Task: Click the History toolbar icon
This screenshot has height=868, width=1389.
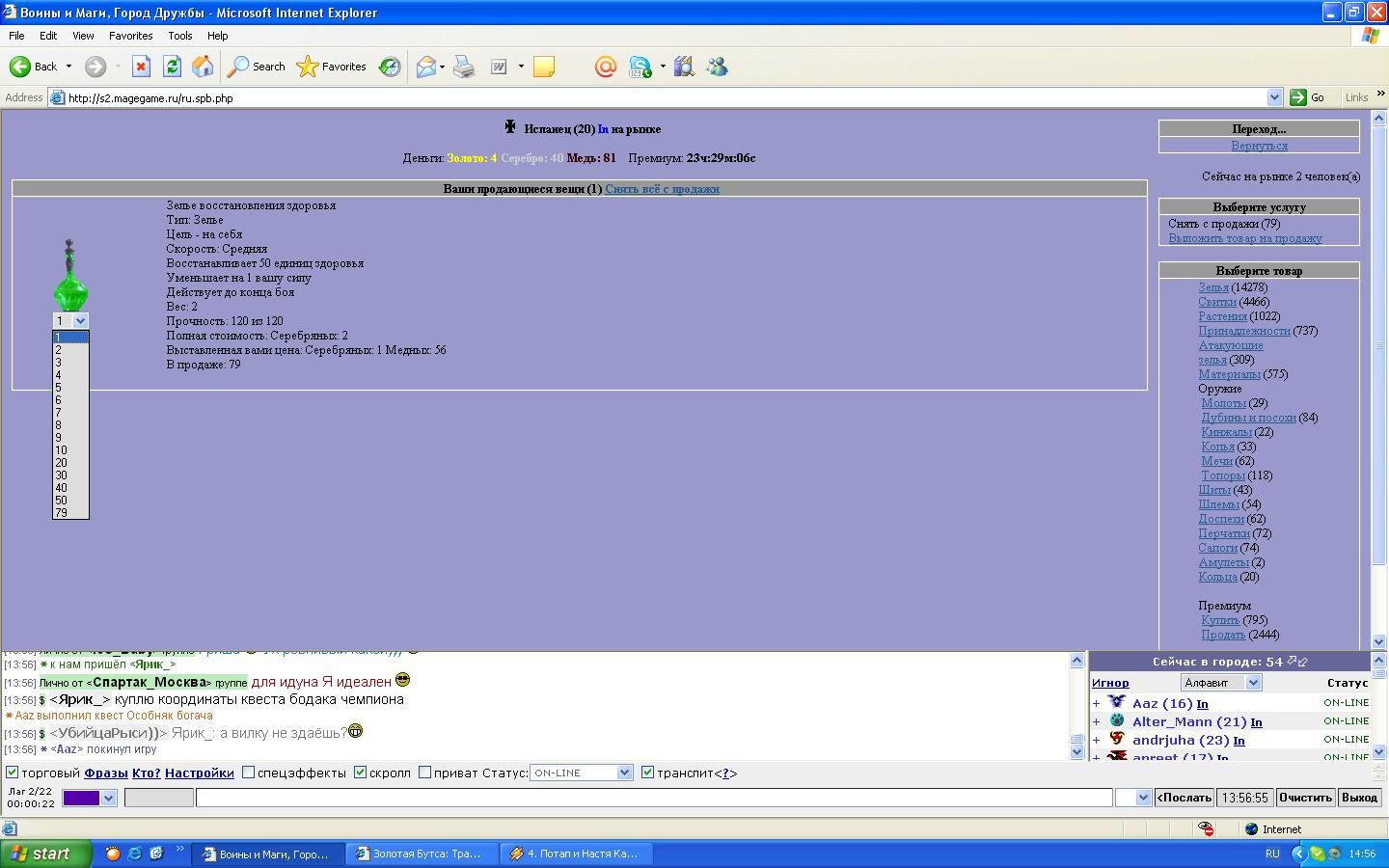Action: coord(390,67)
